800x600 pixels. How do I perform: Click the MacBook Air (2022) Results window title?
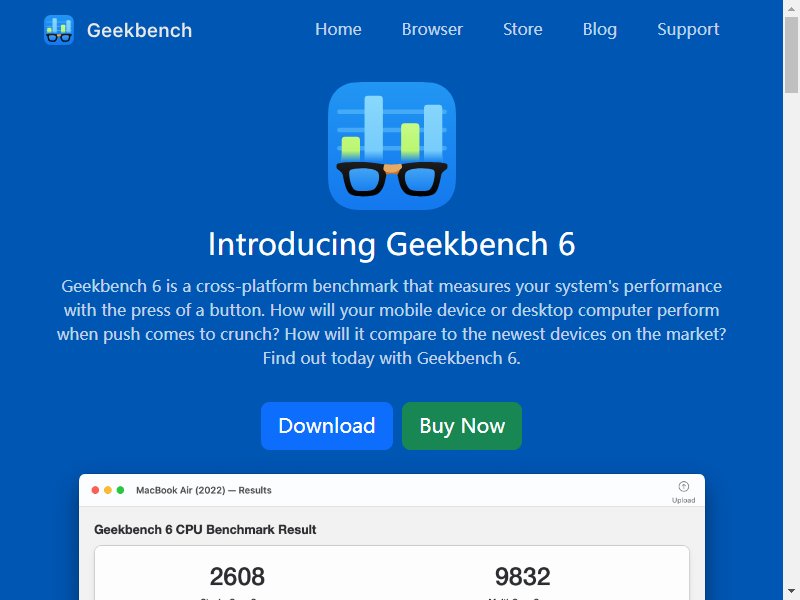(x=204, y=490)
